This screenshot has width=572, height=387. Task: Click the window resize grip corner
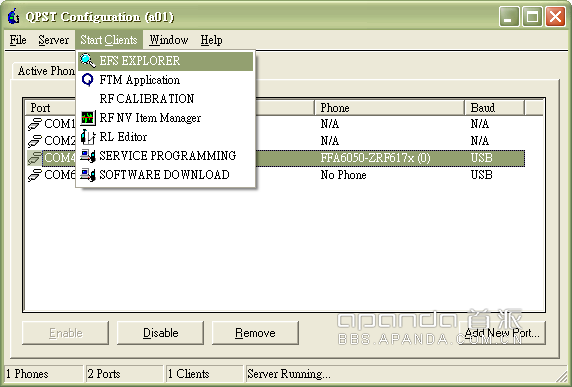pyautogui.click(x=562, y=376)
